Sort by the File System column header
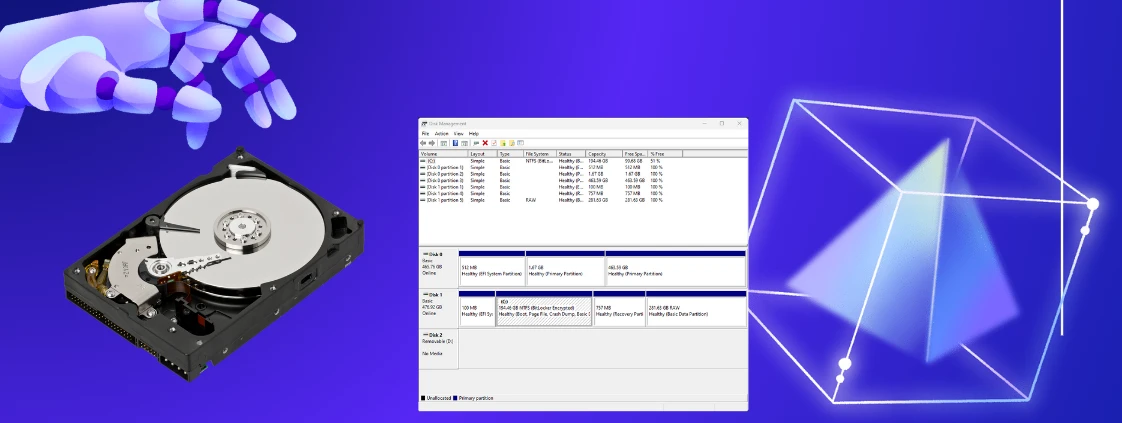Image resolution: width=1122 pixels, height=423 pixels. point(538,154)
